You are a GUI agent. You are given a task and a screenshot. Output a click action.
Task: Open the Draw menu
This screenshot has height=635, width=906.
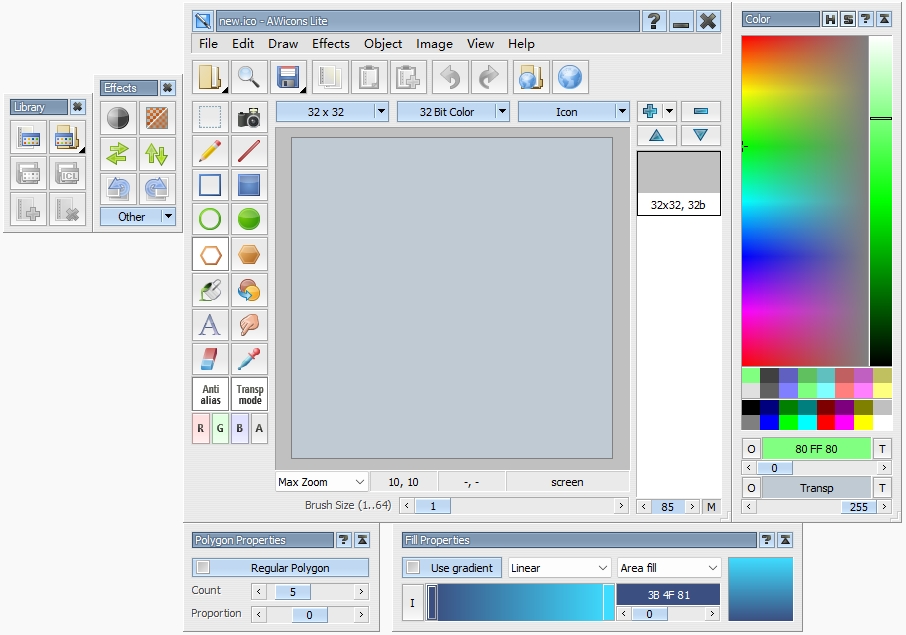pos(283,44)
